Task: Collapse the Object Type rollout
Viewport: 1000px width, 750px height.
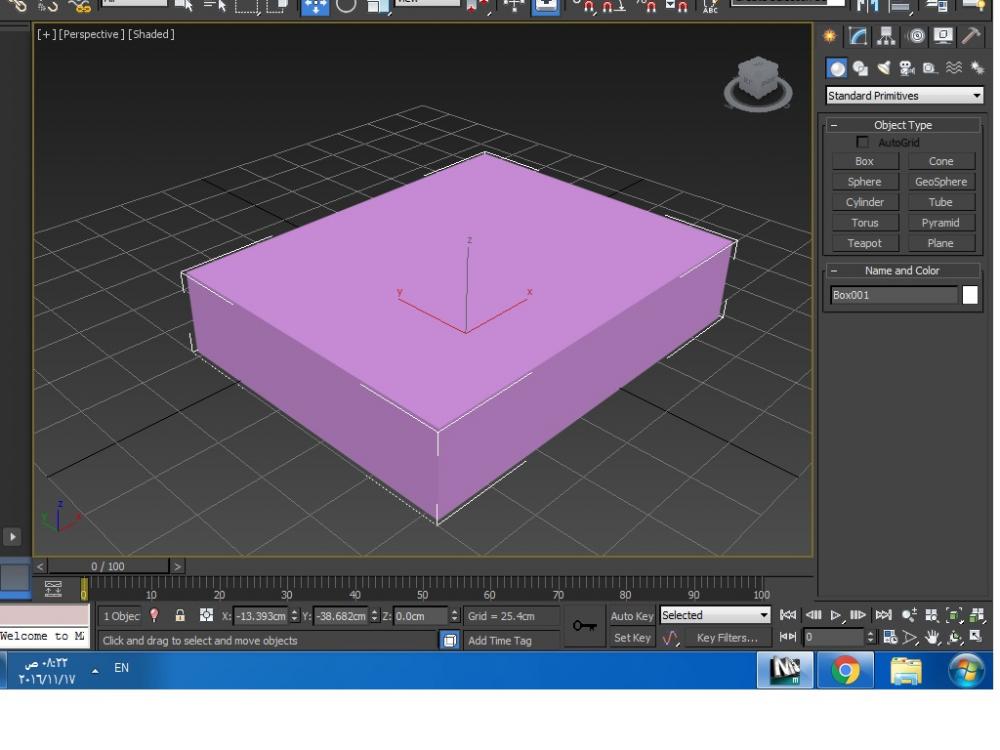Action: (x=834, y=126)
